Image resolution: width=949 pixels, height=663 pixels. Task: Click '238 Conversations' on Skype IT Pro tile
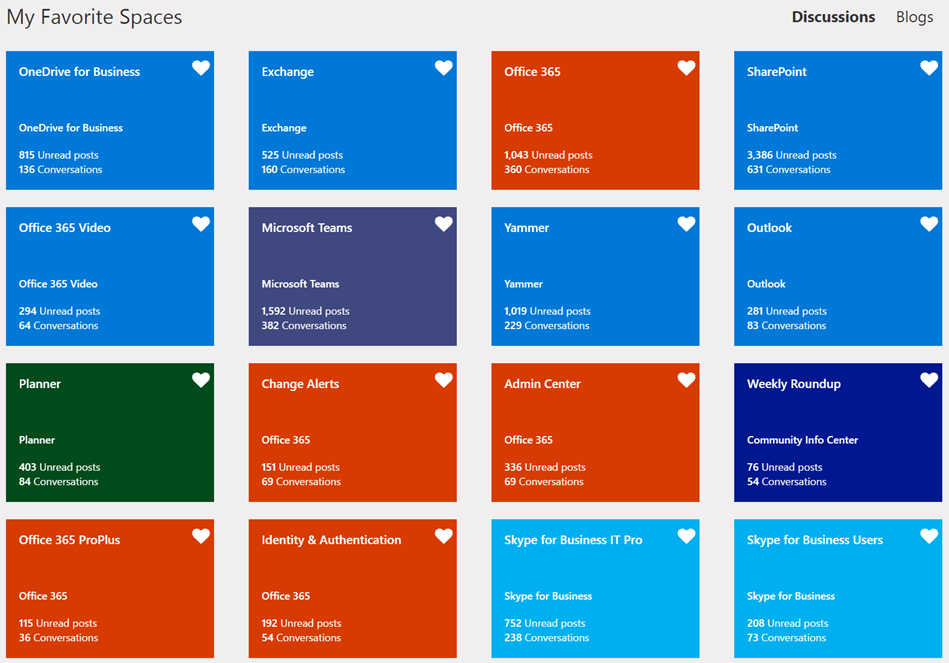[547, 638]
